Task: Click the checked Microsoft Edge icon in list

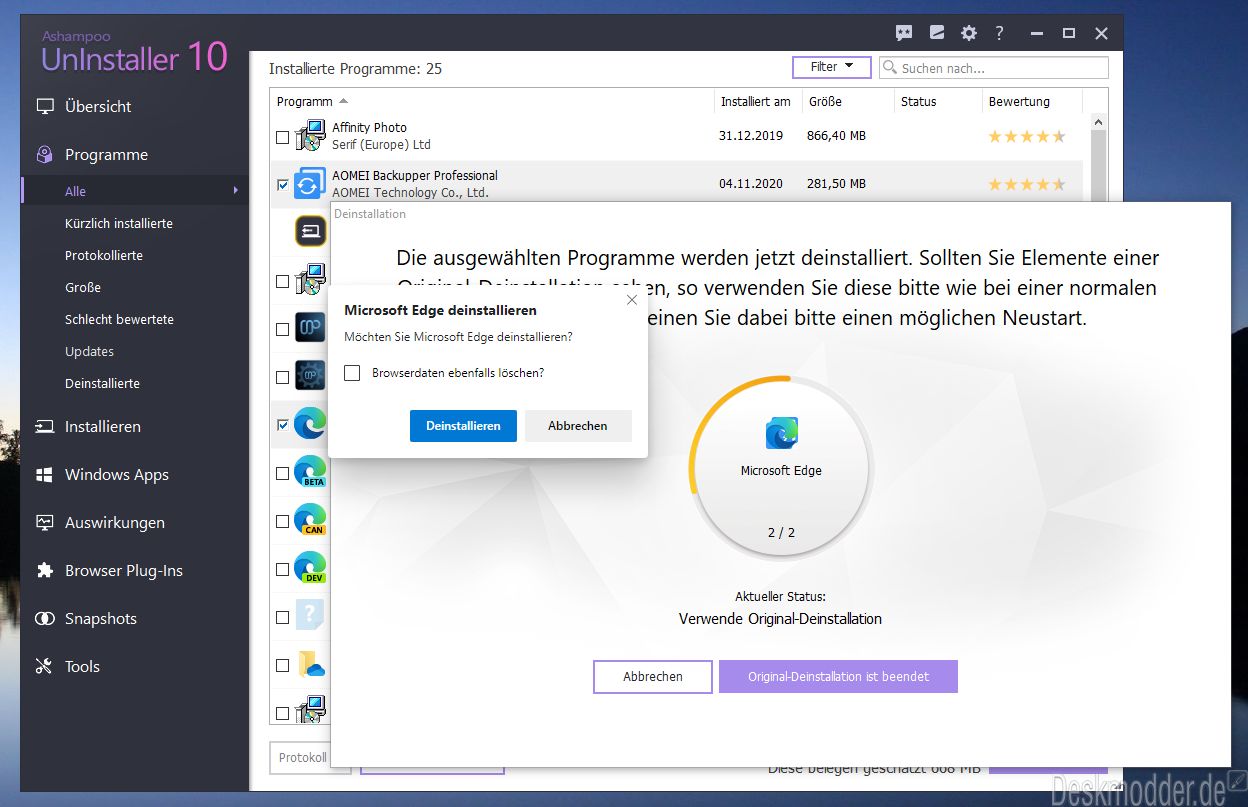Action: 311,424
